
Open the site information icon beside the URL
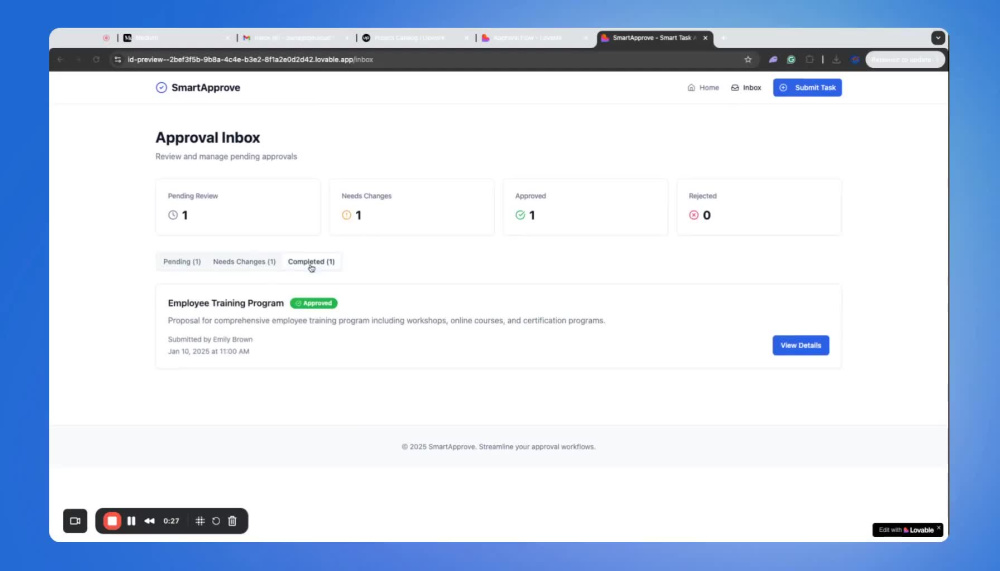coord(117,59)
